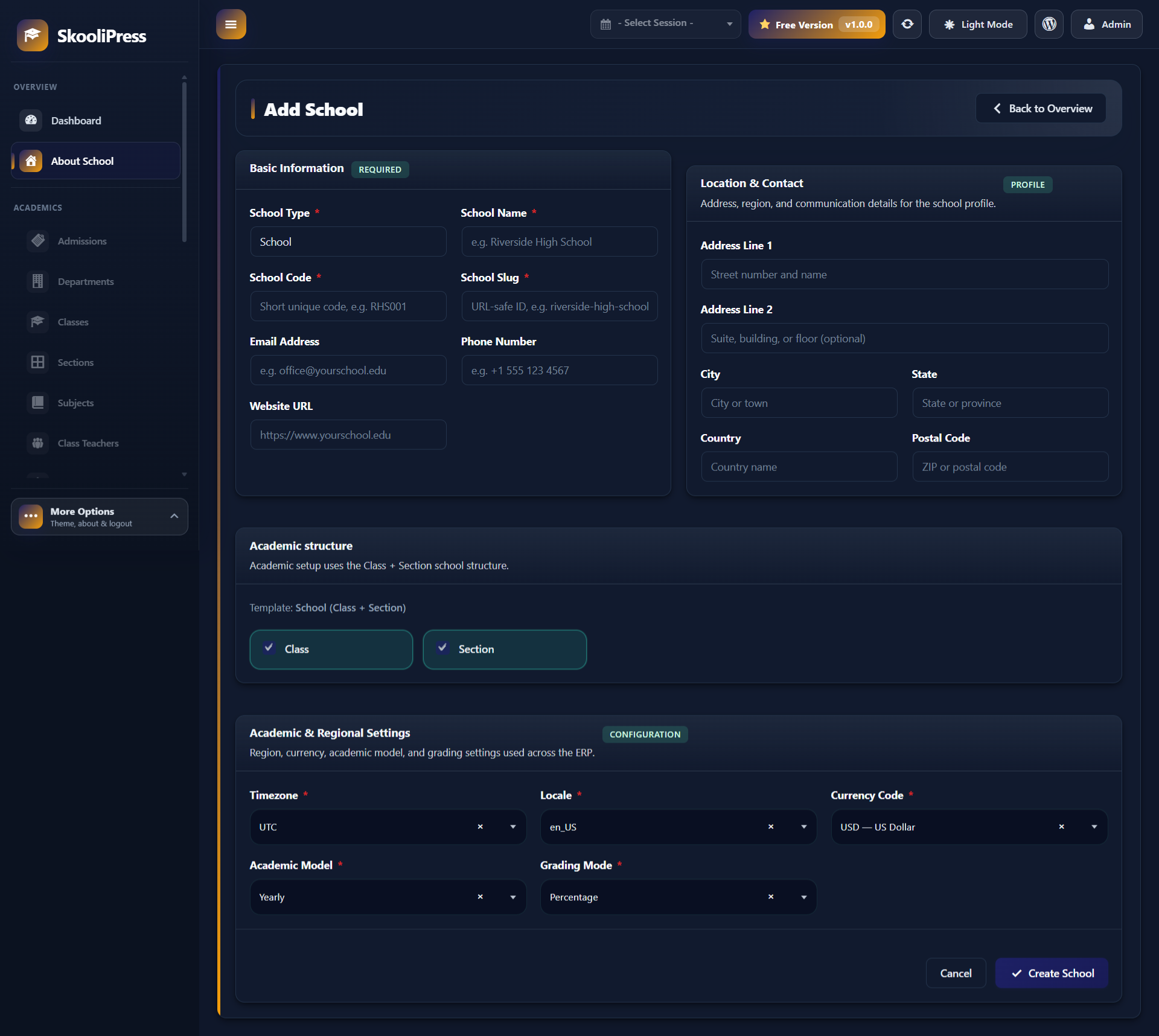
Task: Clear the Percentage Grading Mode selection
Action: pos(771,897)
